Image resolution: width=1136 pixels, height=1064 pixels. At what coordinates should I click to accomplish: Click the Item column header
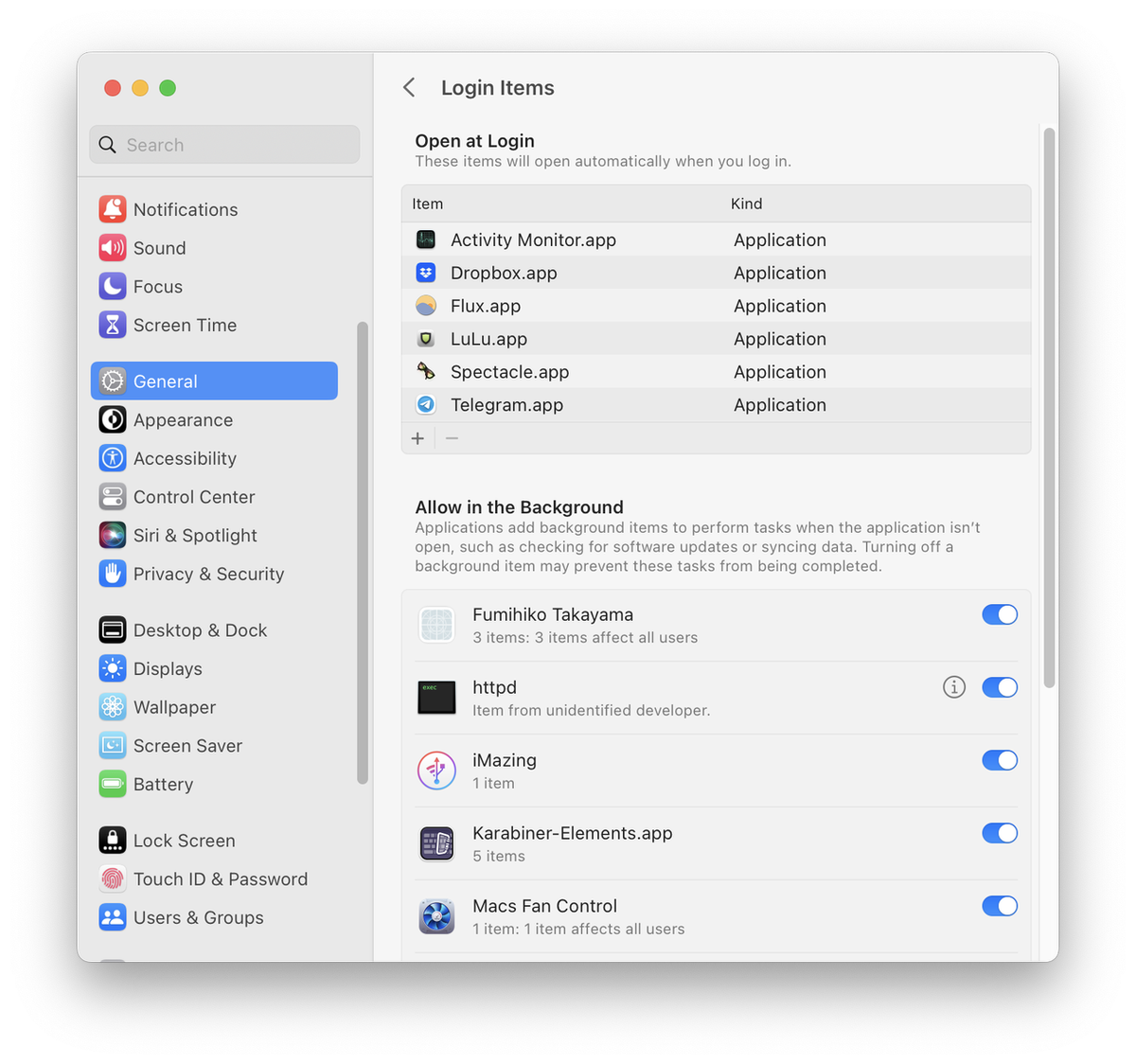(427, 204)
